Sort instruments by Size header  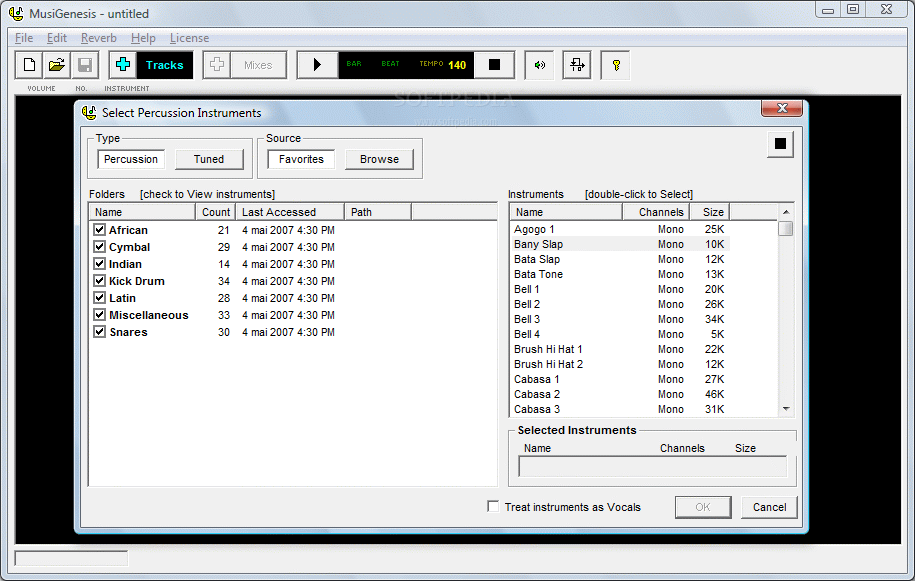tap(710, 212)
